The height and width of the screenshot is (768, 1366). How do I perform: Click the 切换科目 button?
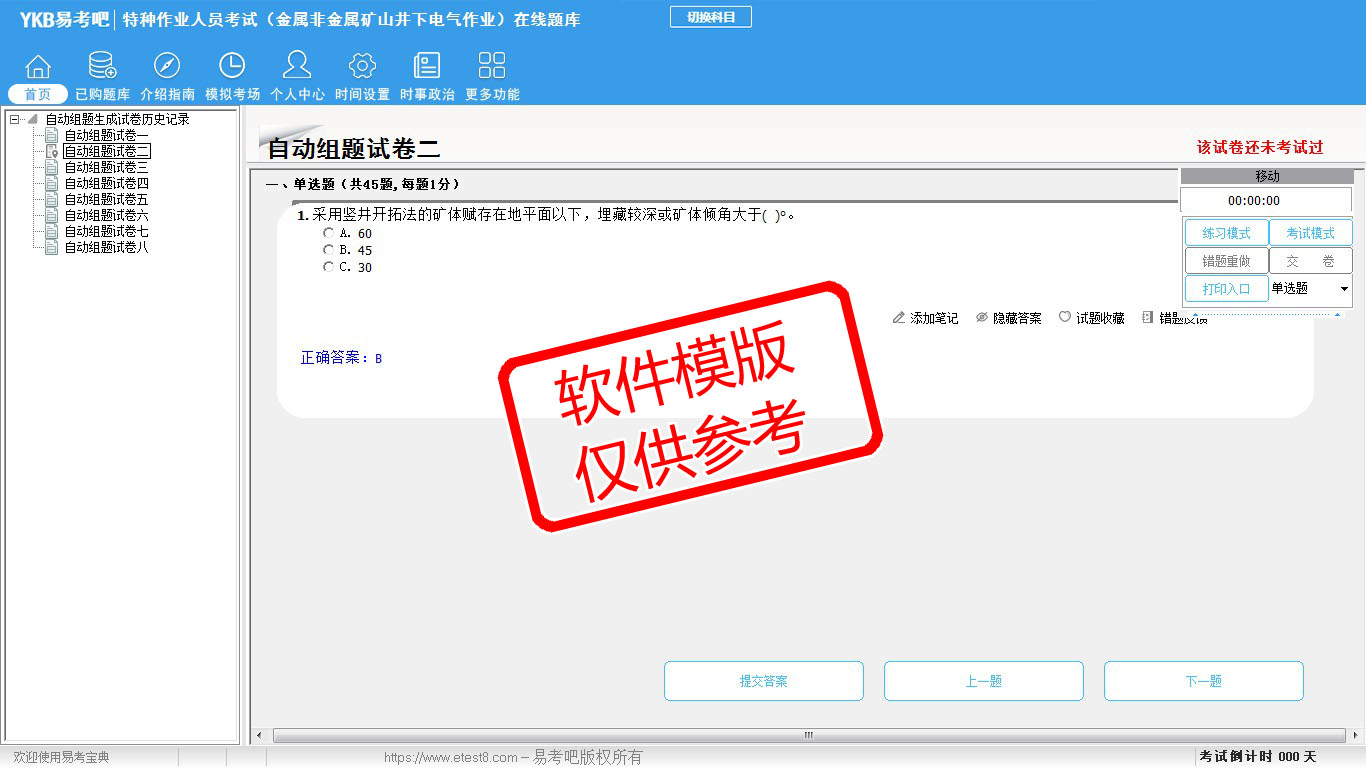[x=710, y=17]
